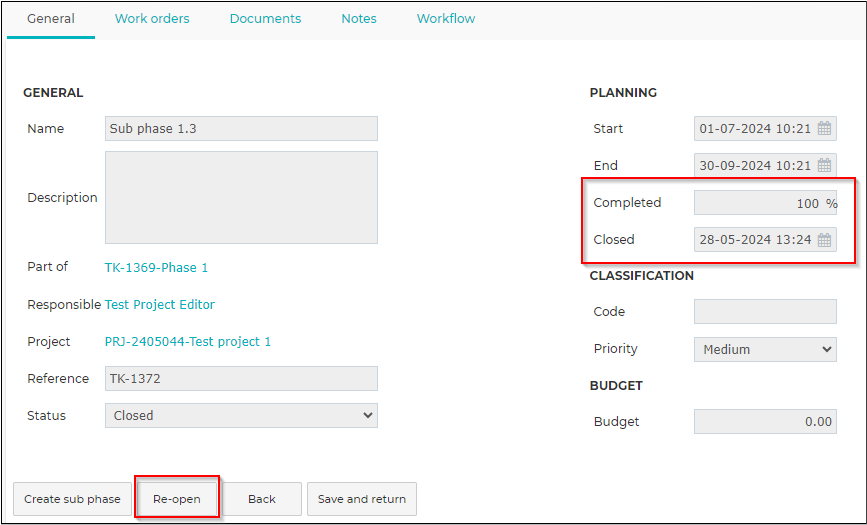Click the Start date field
The height and width of the screenshot is (525, 867).
tap(765, 128)
